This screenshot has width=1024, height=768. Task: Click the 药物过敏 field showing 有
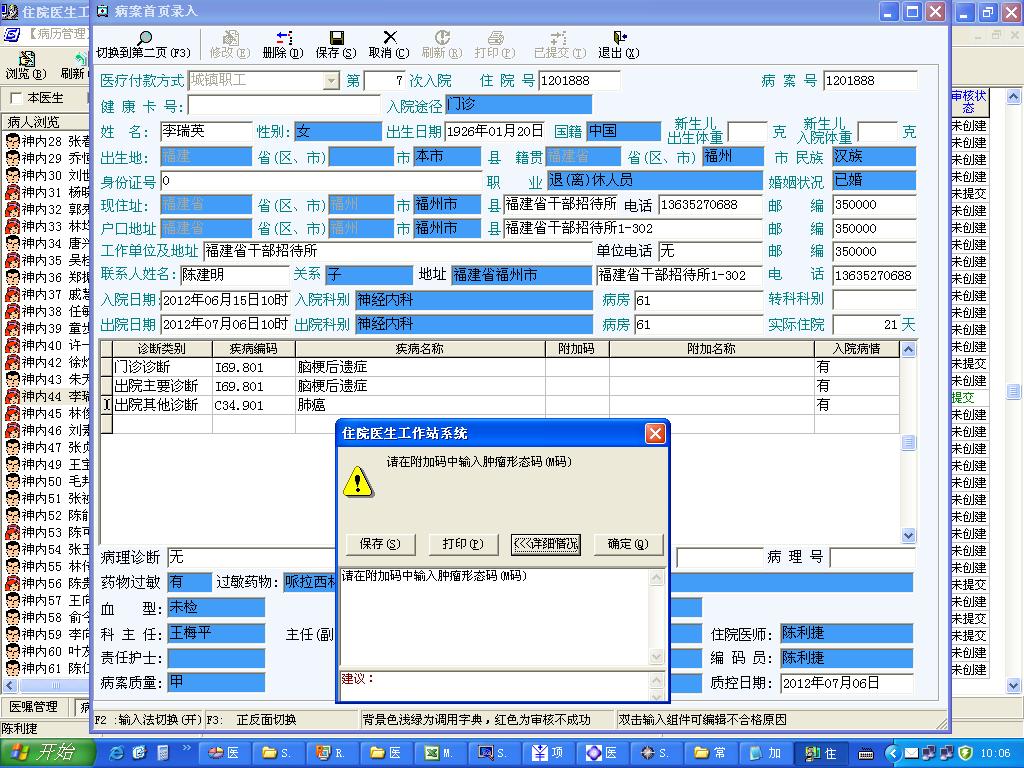[x=189, y=582]
